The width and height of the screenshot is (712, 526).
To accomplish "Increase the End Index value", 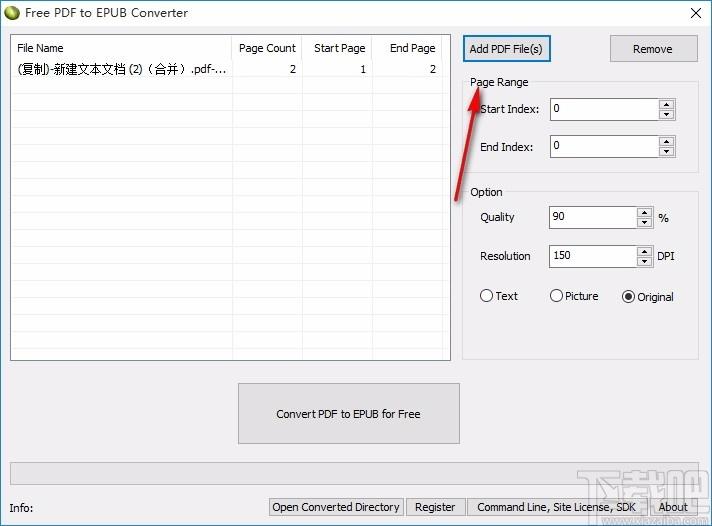I will coord(666,142).
